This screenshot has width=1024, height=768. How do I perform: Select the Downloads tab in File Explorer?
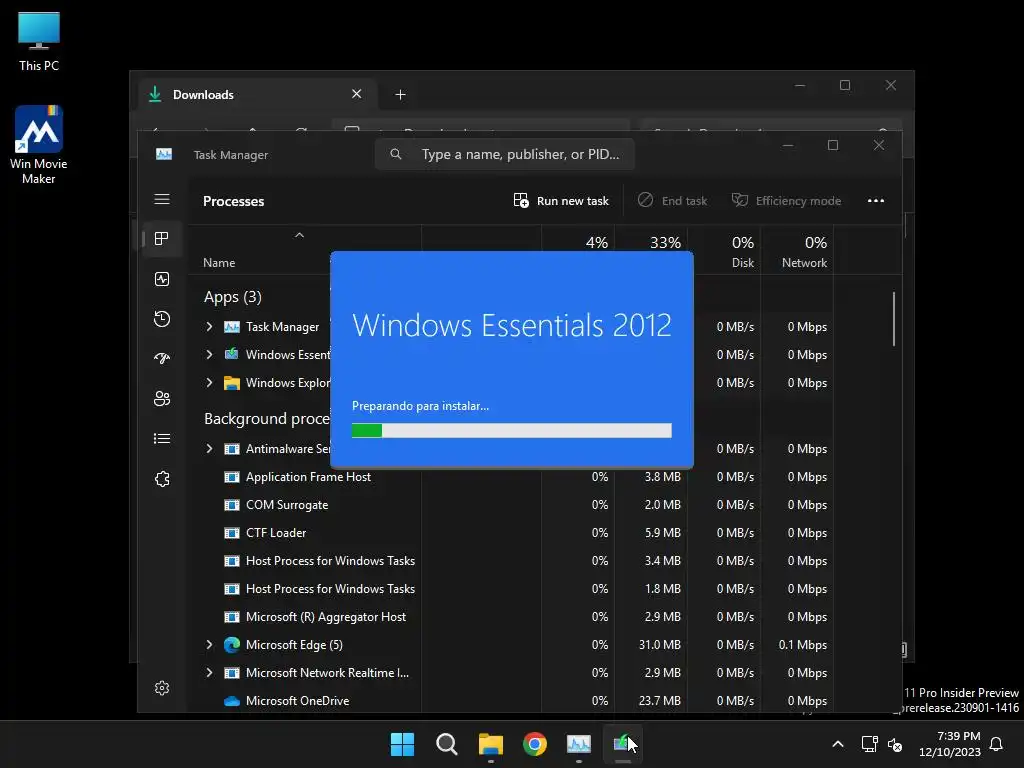[257, 95]
